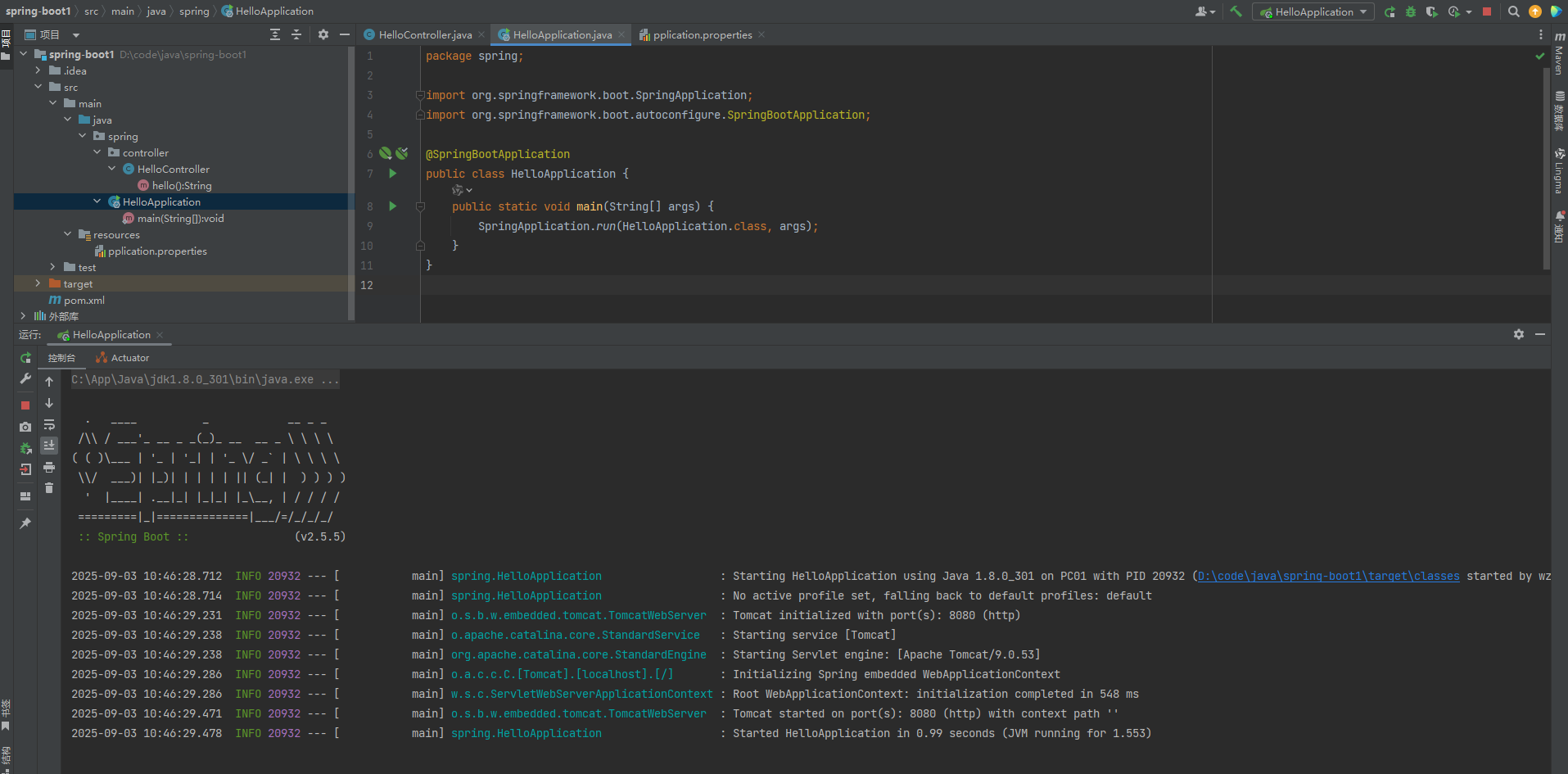Rerun HelloApplication in the Run panel

coord(25,358)
